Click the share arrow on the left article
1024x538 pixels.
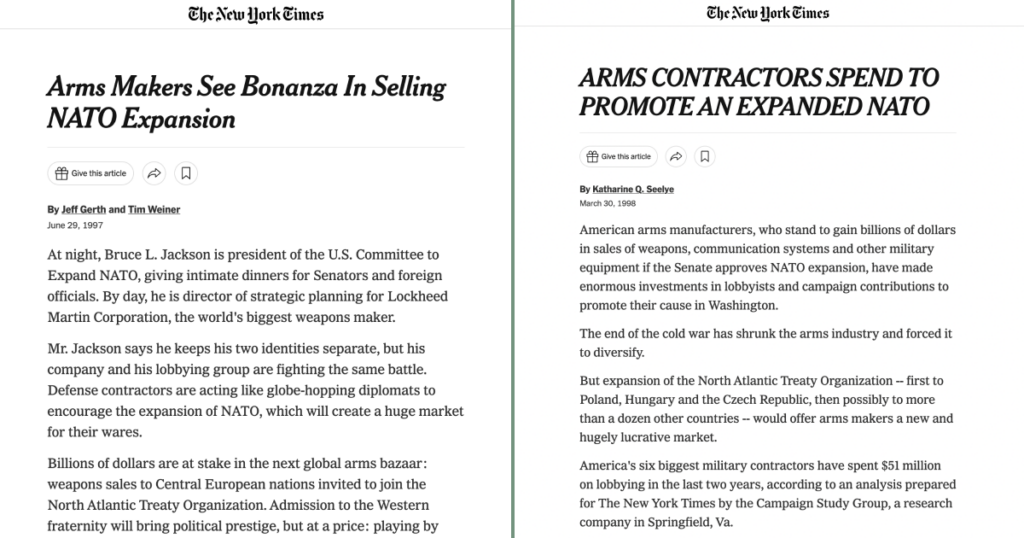pos(154,173)
